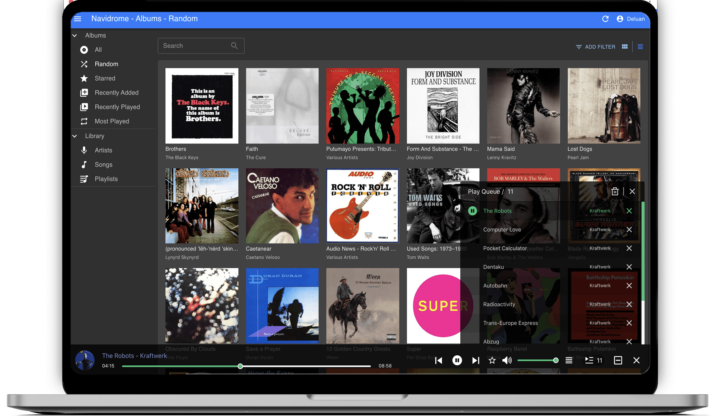Open the Putumayo Presents album cover

click(x=363, y=106)
